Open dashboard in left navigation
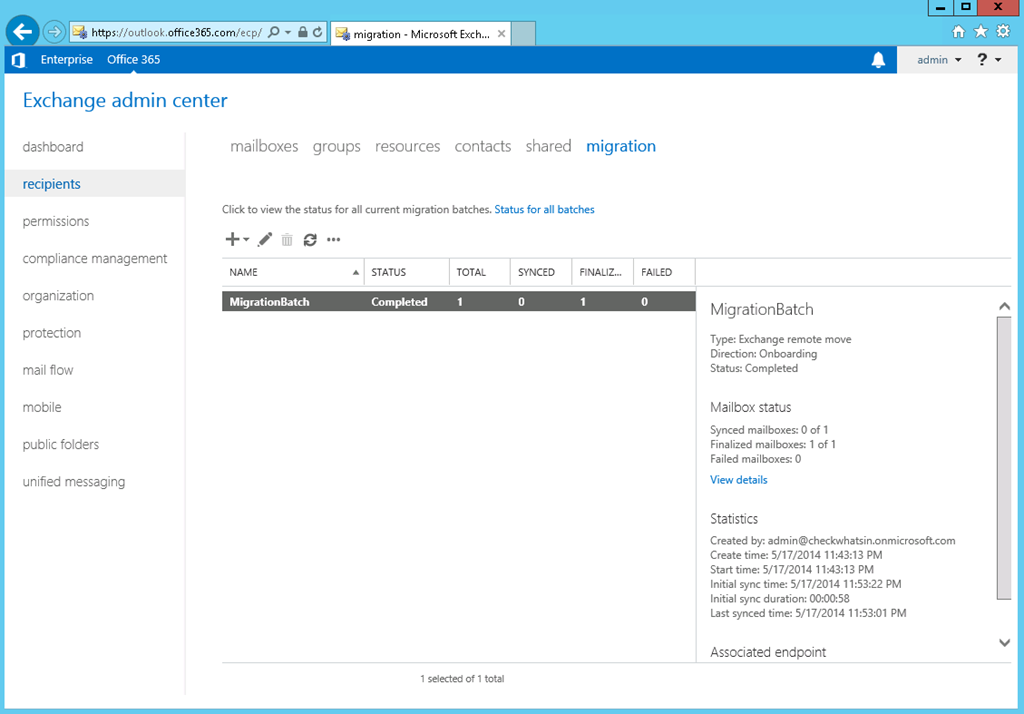This screenshot has width=1024, height=714. [53, 147]
